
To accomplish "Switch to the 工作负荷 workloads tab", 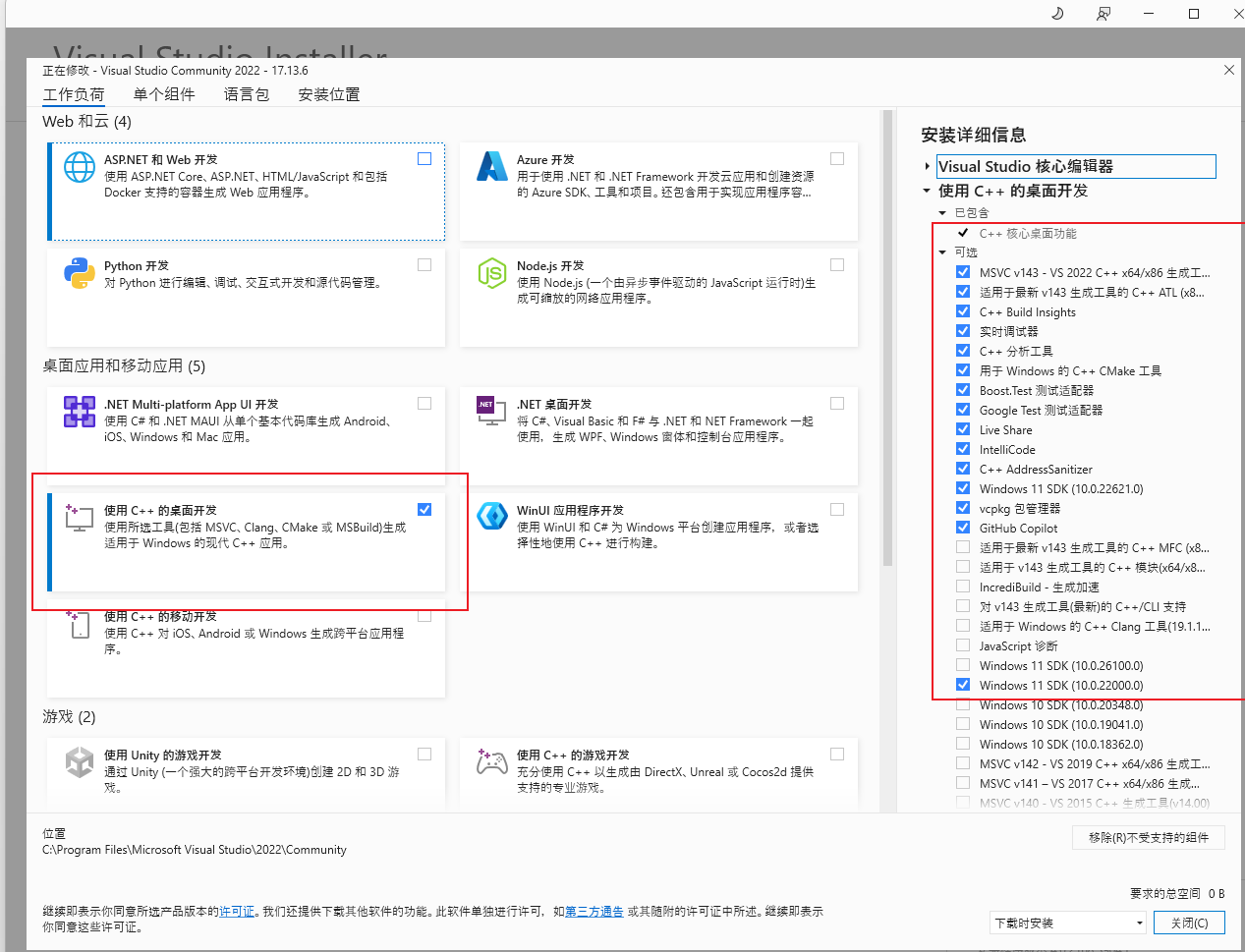I will coord(74,94).
